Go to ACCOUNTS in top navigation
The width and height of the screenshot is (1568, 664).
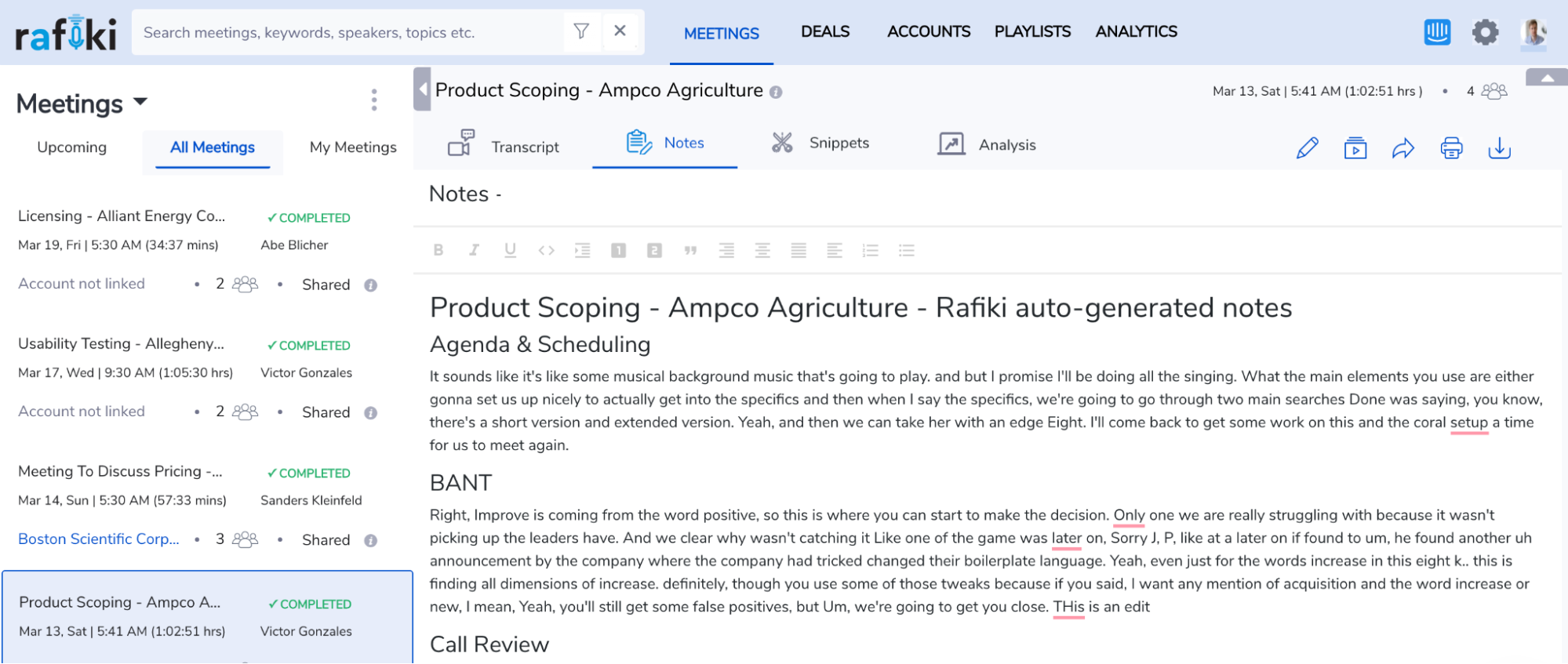click(929, 31)
